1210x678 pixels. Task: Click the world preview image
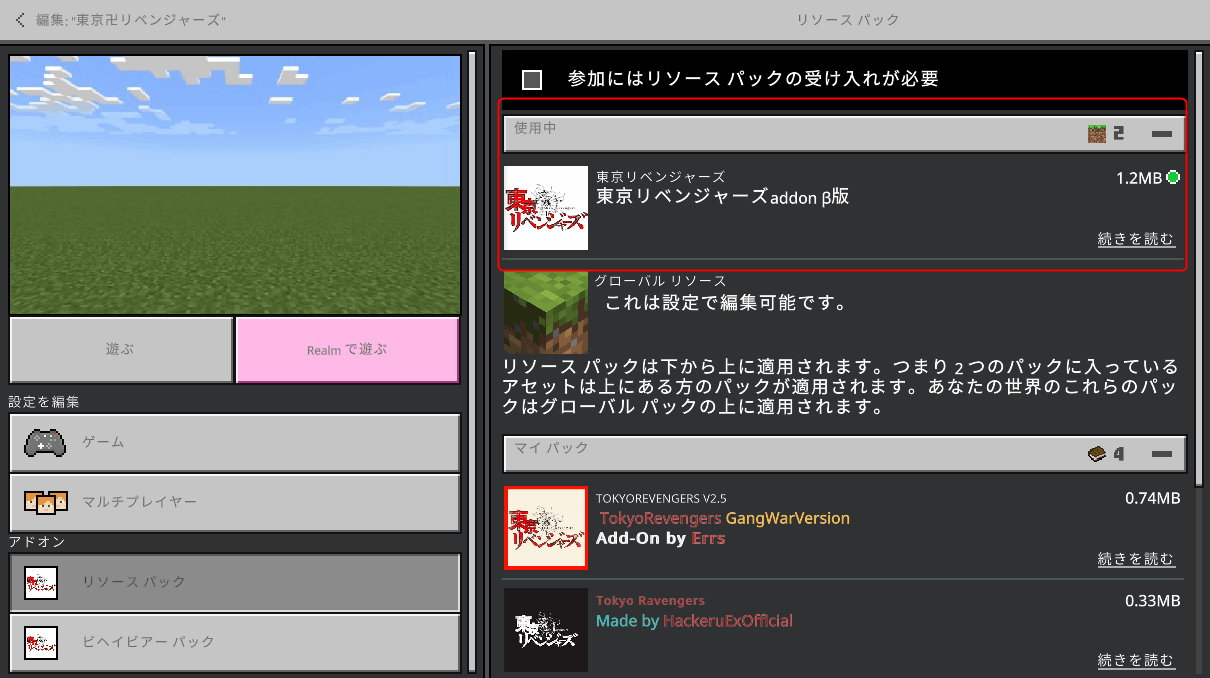coord(235,185)
